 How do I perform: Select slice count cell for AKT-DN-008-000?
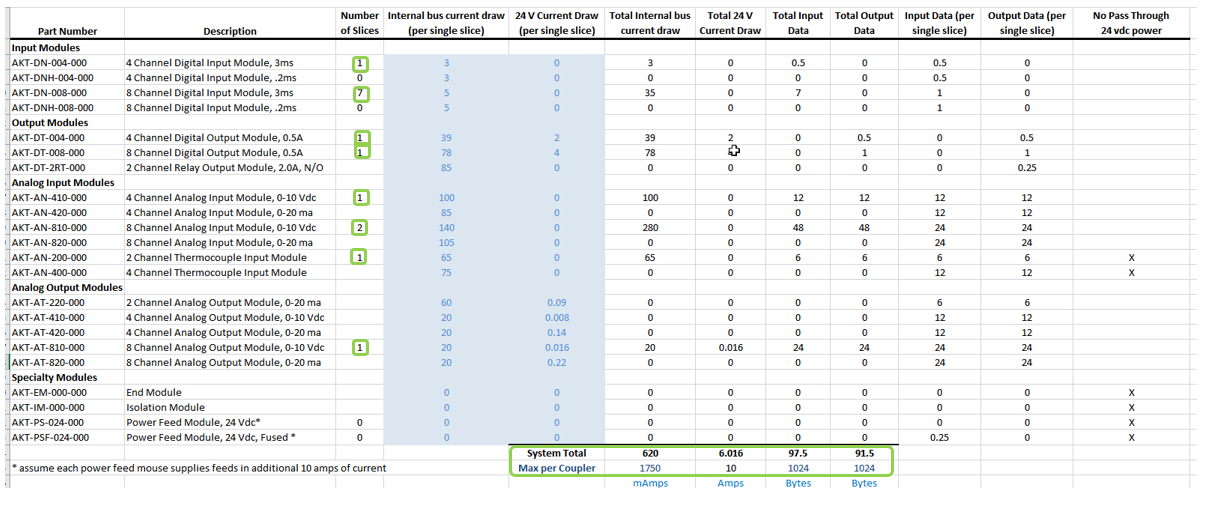pos(360,94)
